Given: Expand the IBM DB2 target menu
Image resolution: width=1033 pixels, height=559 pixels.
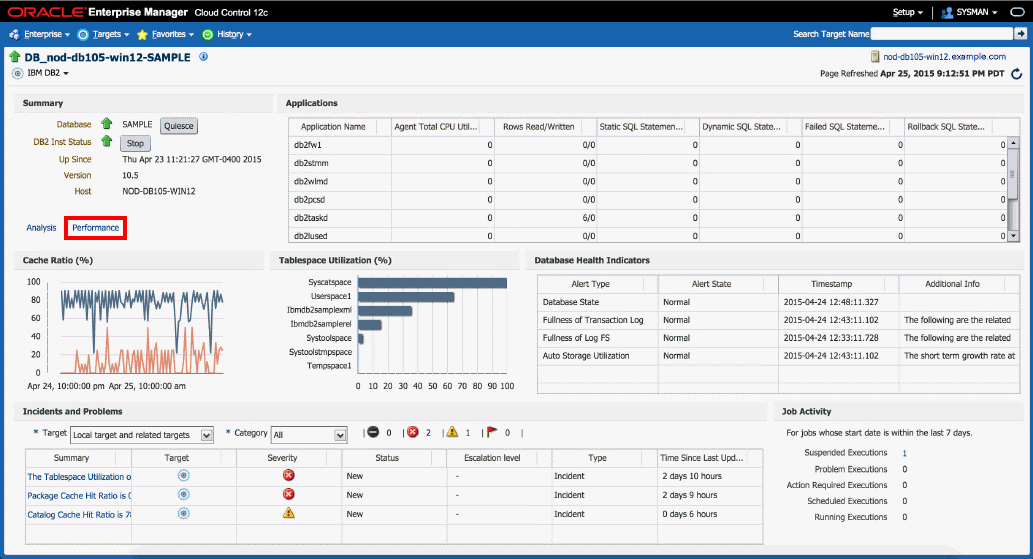Looking at the screenshot, I should tap(48, 73).
